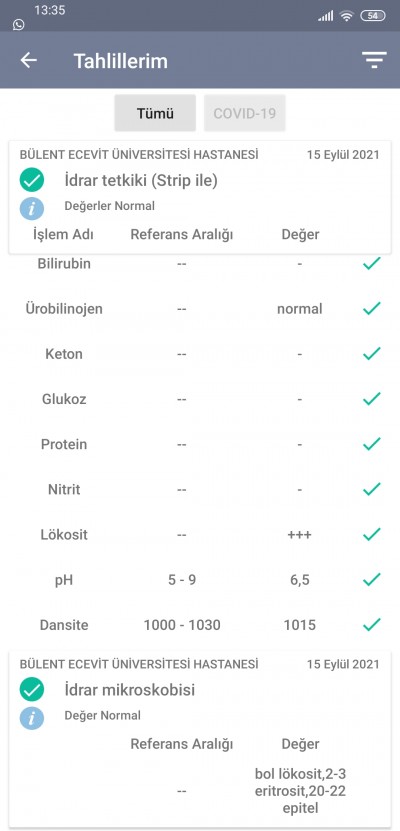The width and height of the screenshot is (400, 831).
Task: Tap info icon beside Değerler Normal
Action: 32,208
